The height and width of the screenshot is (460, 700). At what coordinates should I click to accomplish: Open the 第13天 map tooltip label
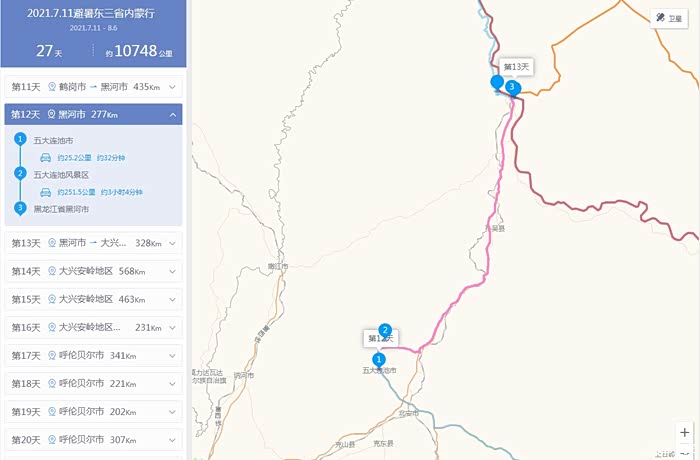(x=516, y=67)
